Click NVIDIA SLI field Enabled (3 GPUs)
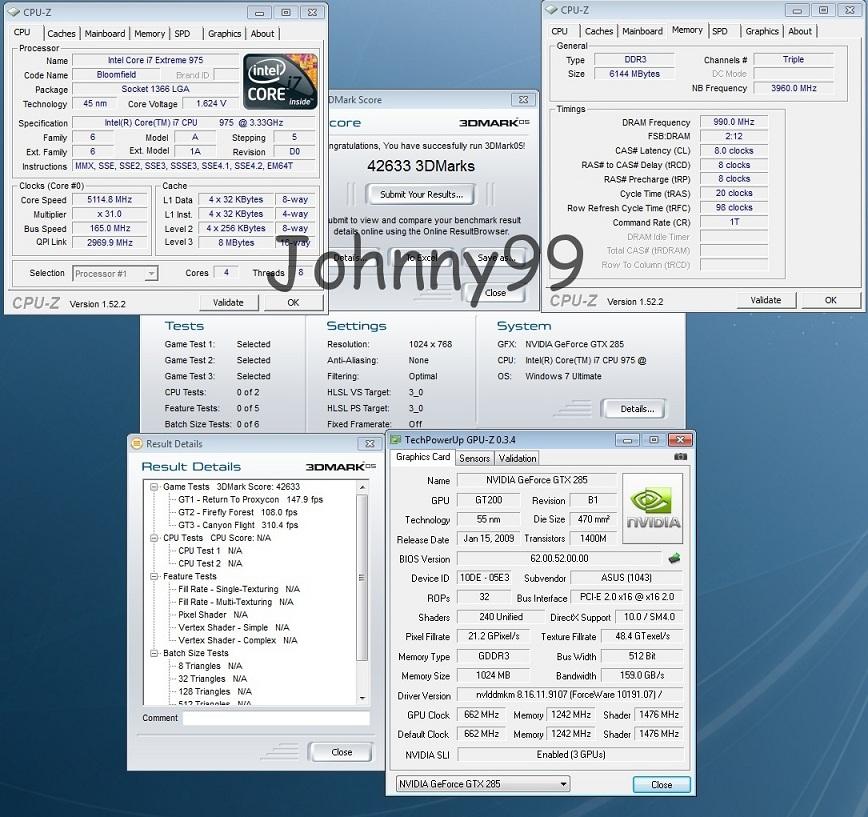868x817 pixels. [x=571, y=754]
